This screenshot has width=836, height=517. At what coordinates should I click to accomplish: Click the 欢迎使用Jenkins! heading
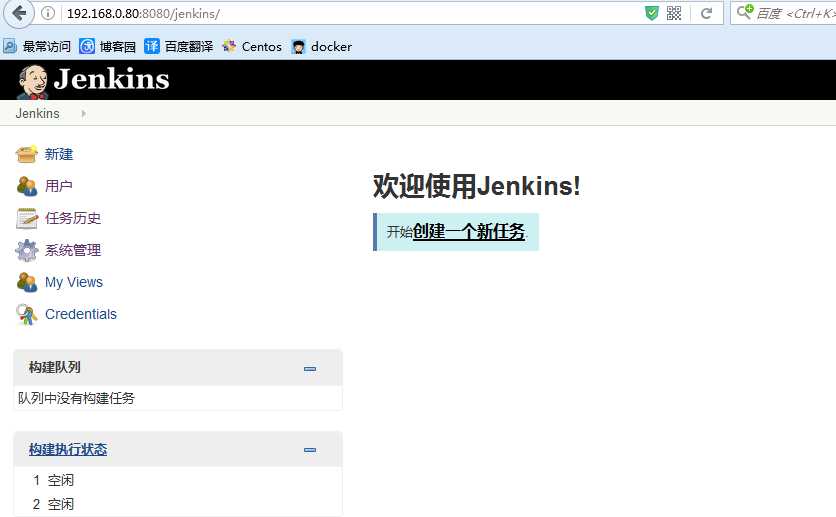476,186
